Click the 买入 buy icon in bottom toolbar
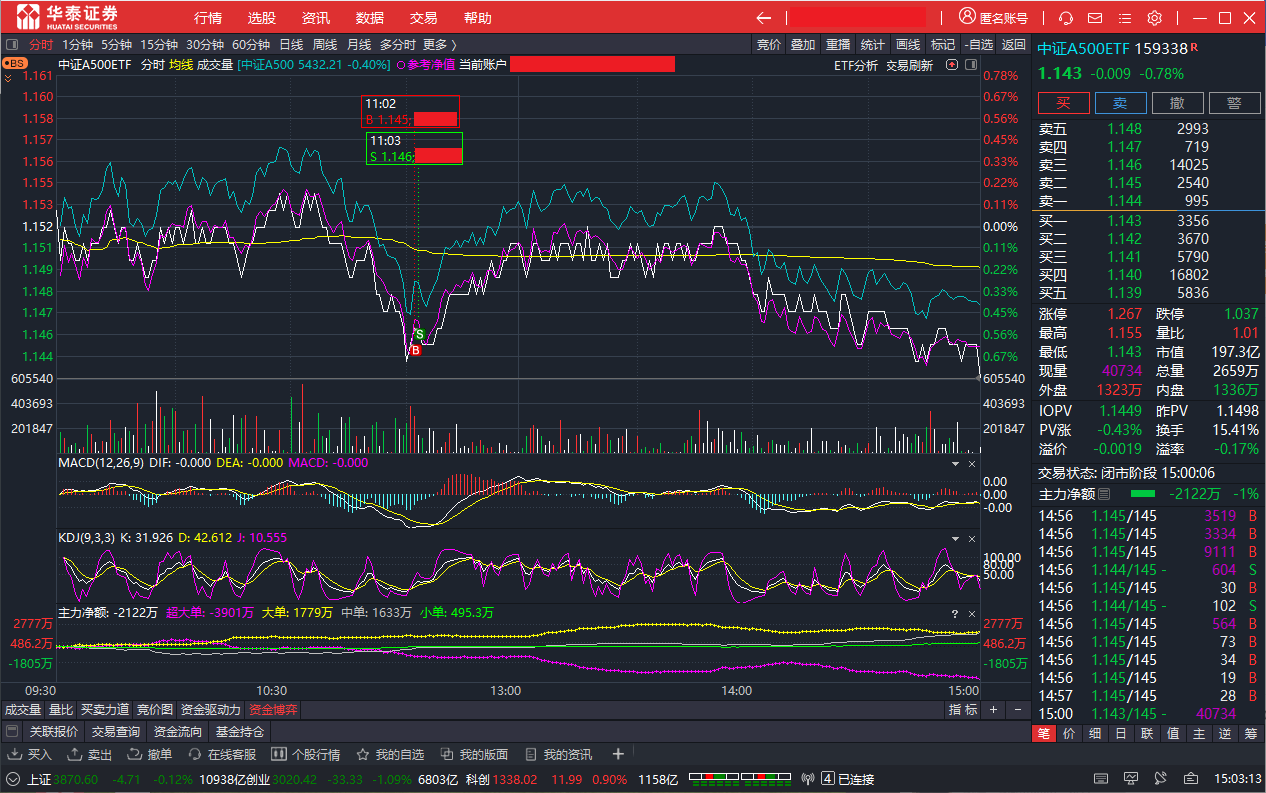The image size is (1266, 793). click(31, 754)
